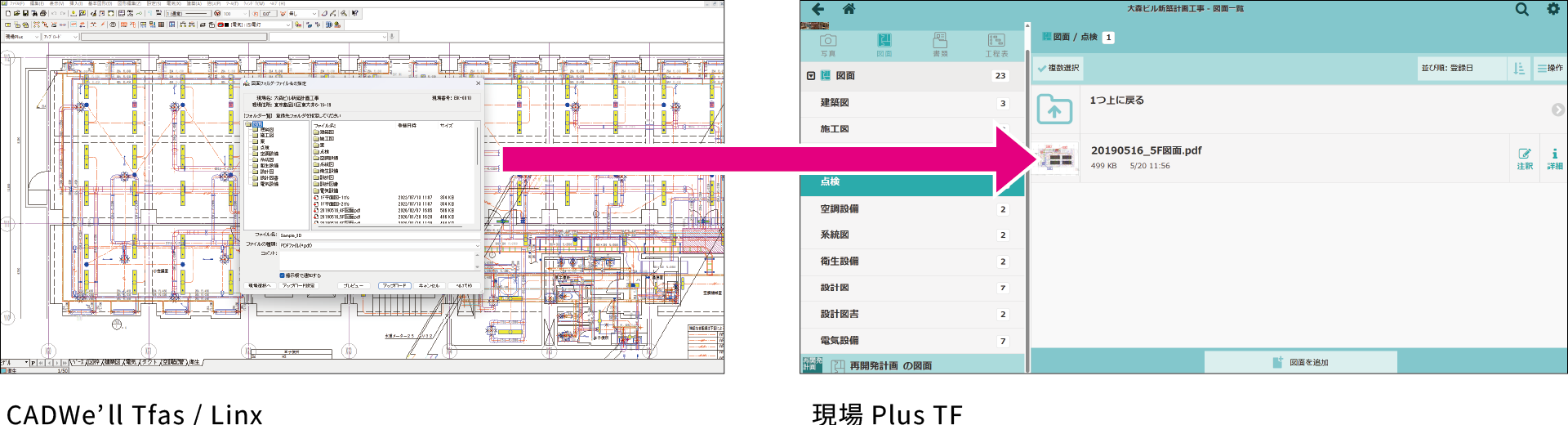
Task: Click the 図面を追加 button
Action: tap(1300, 362)
